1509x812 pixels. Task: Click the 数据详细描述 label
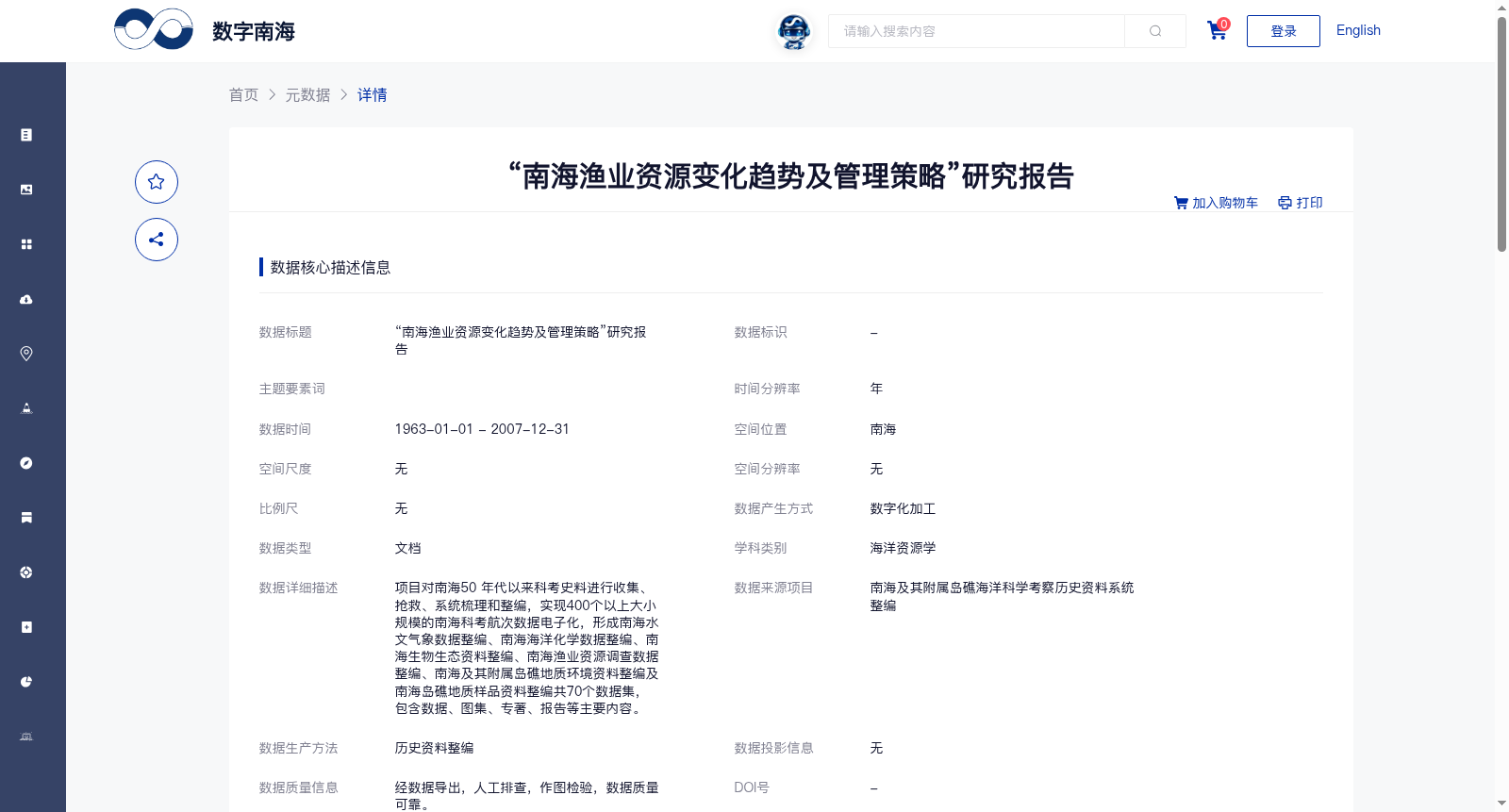tap(298, 588)
